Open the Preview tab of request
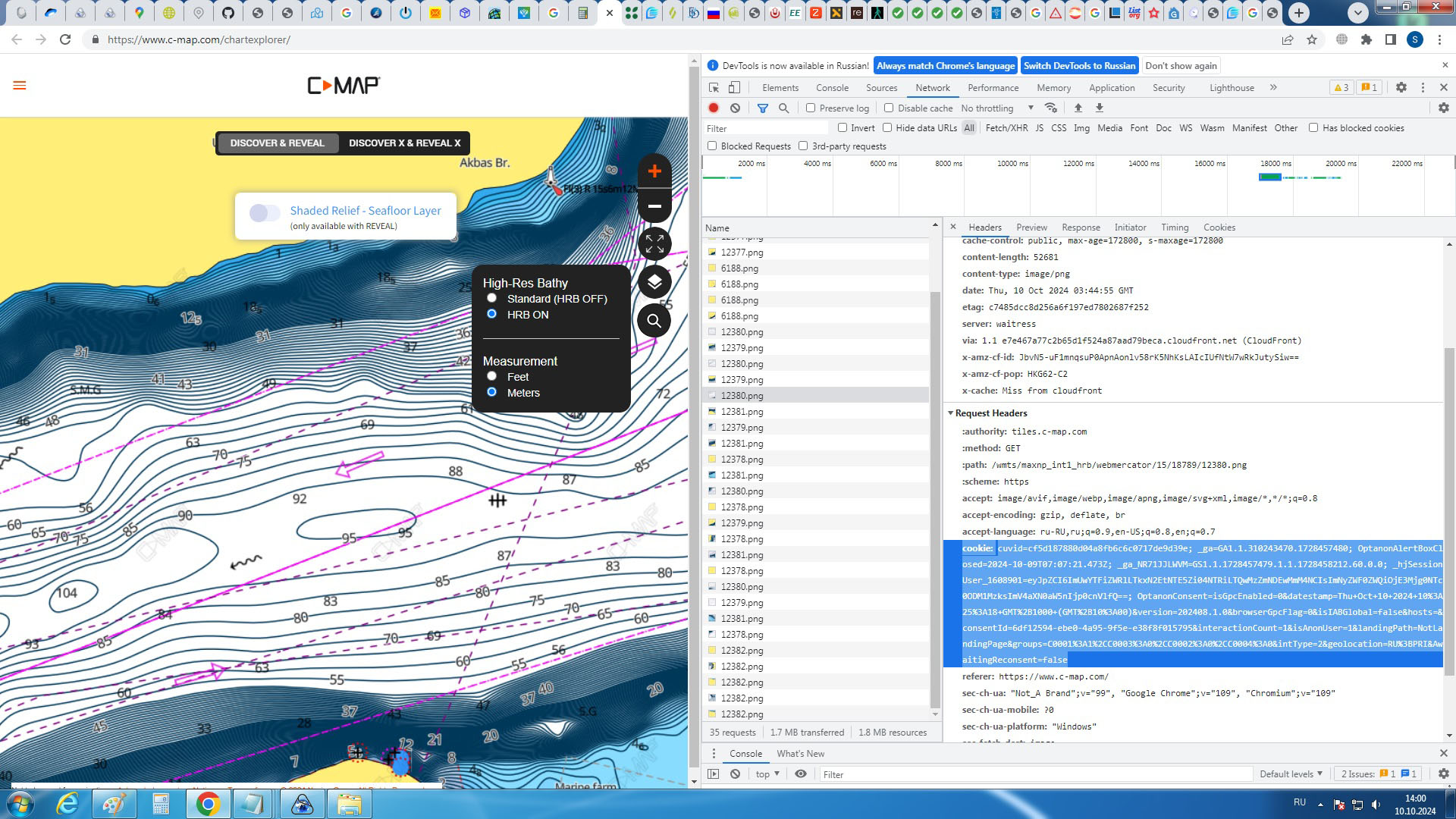Viewport: 1456px width, 819px height. 1031,227
